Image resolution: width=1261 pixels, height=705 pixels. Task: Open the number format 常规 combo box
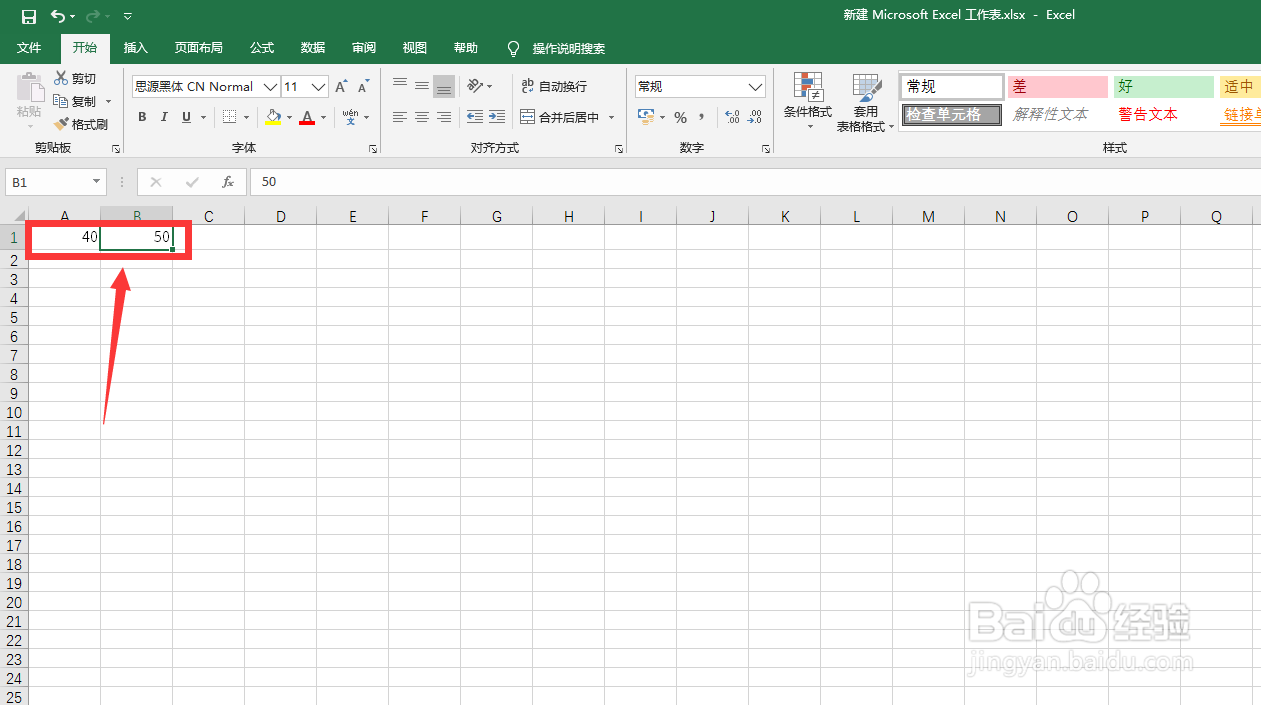point(700,87)
